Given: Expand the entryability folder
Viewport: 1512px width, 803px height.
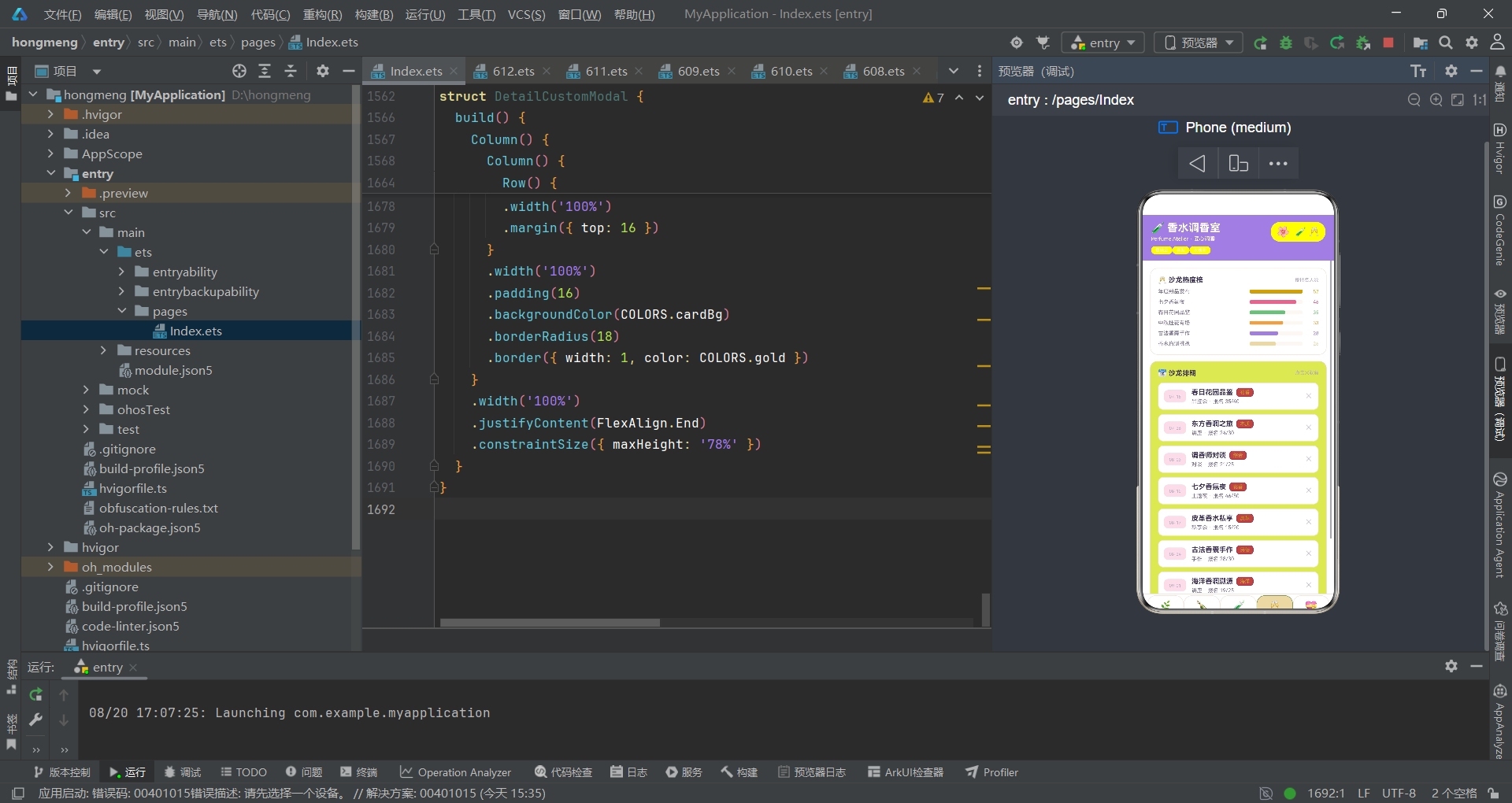Looking at the screenshot, I should 121,272.
